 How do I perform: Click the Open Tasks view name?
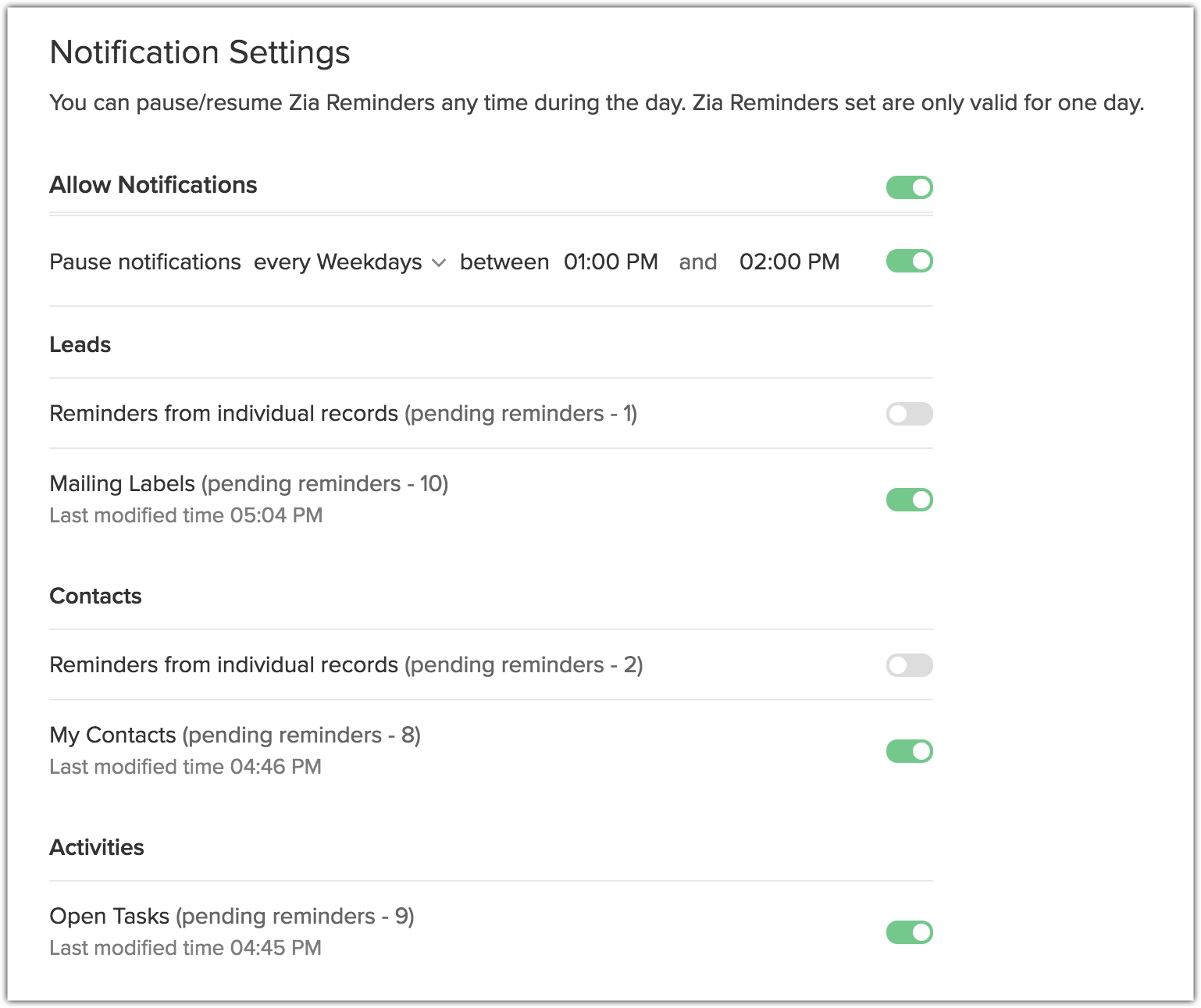(x=109, y=917)
